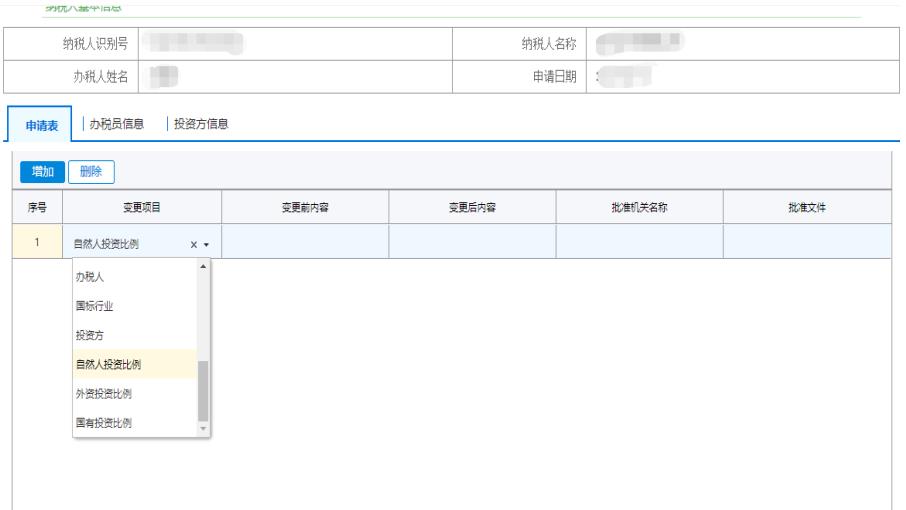
Task: Click the 变更前内容 cell in row 1
Action: click(304, 242)
